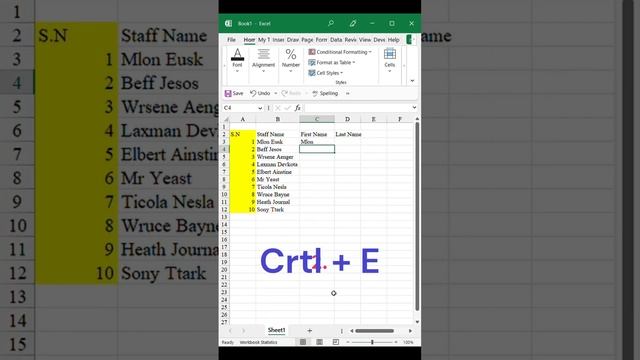The height and width of the screenshot is (360, 640).
Task: Open the Help ribbon tab
Action: 393,40
